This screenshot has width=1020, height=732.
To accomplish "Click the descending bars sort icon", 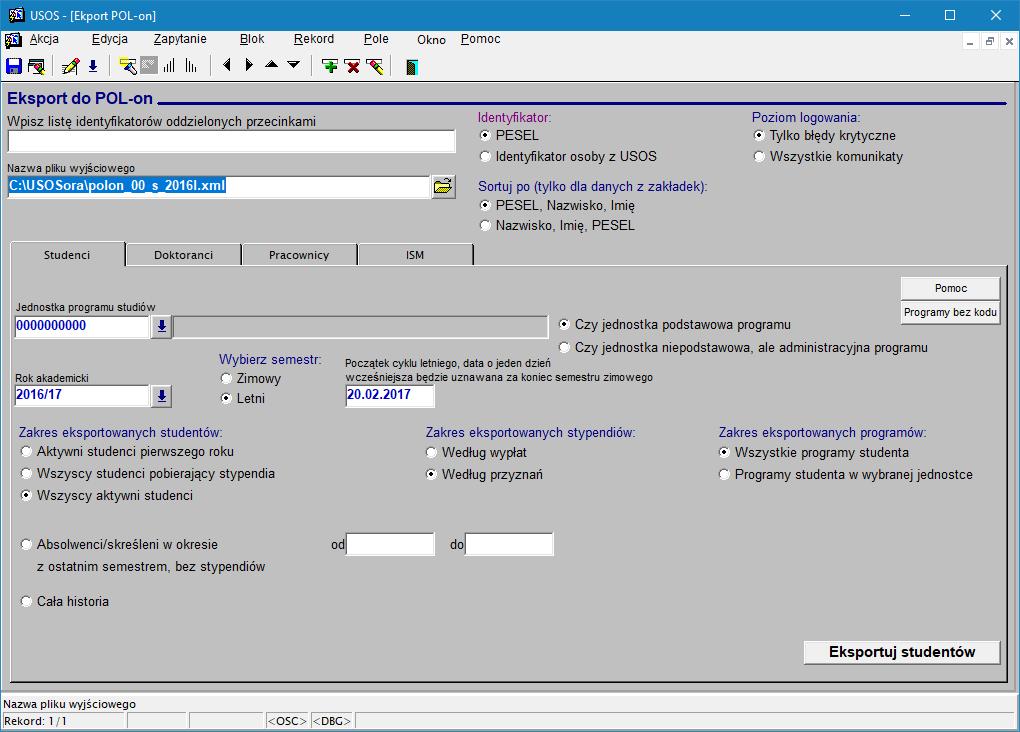I will click(x=191, y=66).
